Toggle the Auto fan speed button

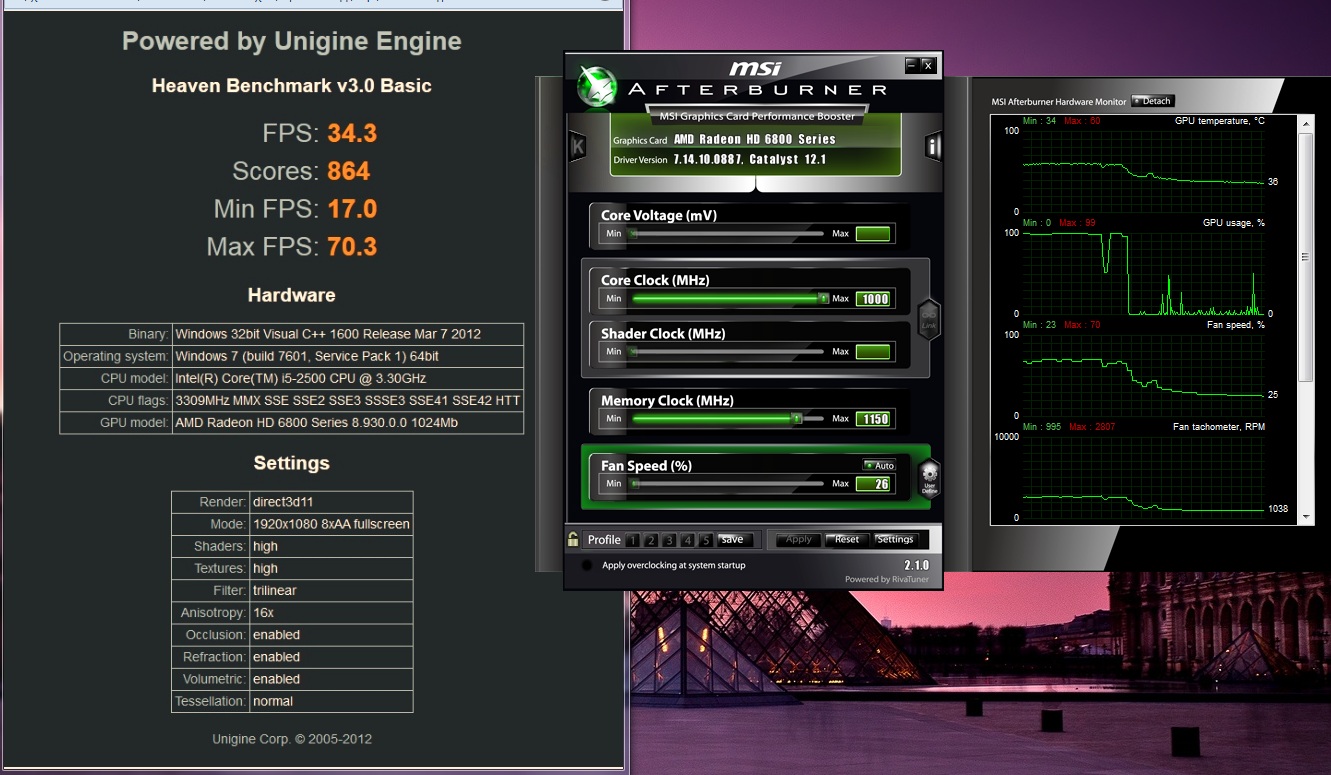879,465
